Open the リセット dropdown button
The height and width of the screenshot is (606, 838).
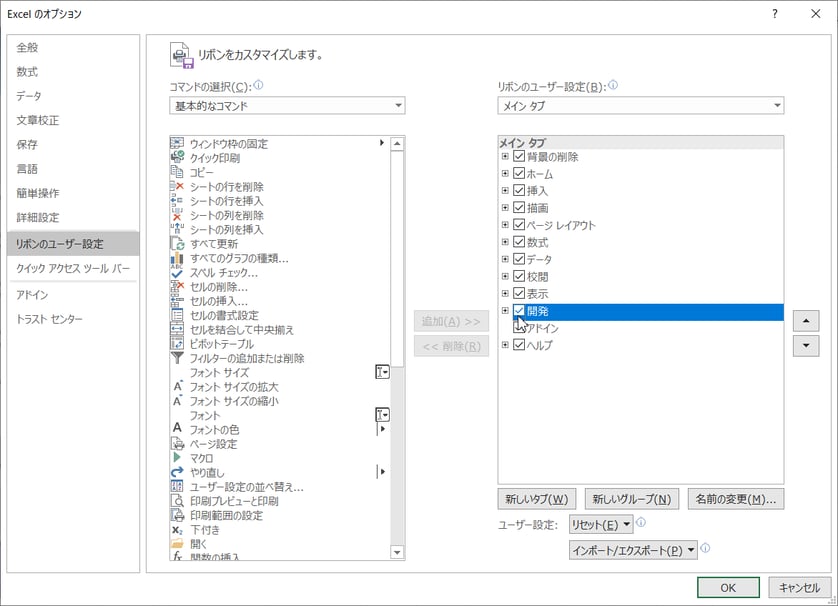coord(601,524)
